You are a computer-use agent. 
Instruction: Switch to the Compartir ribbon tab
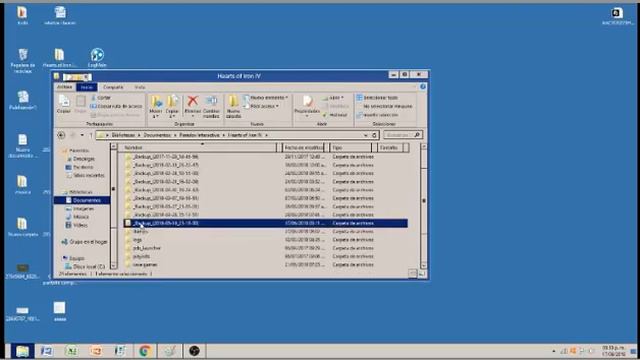click(x=113, y=87)
